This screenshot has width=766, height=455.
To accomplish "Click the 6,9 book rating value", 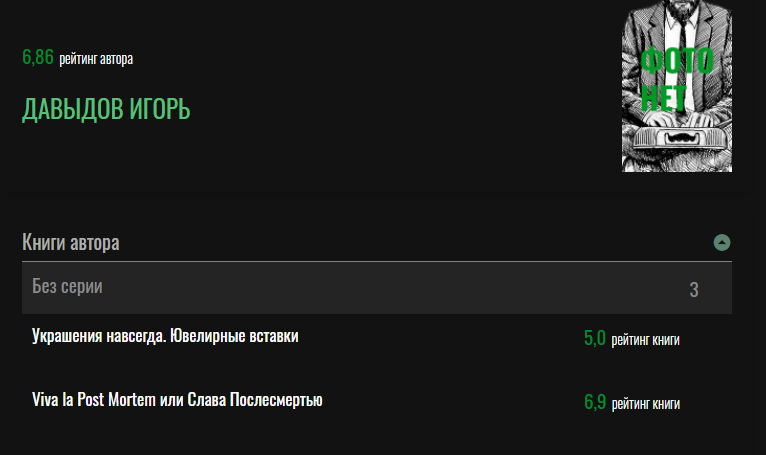I will tap(594, 403).
